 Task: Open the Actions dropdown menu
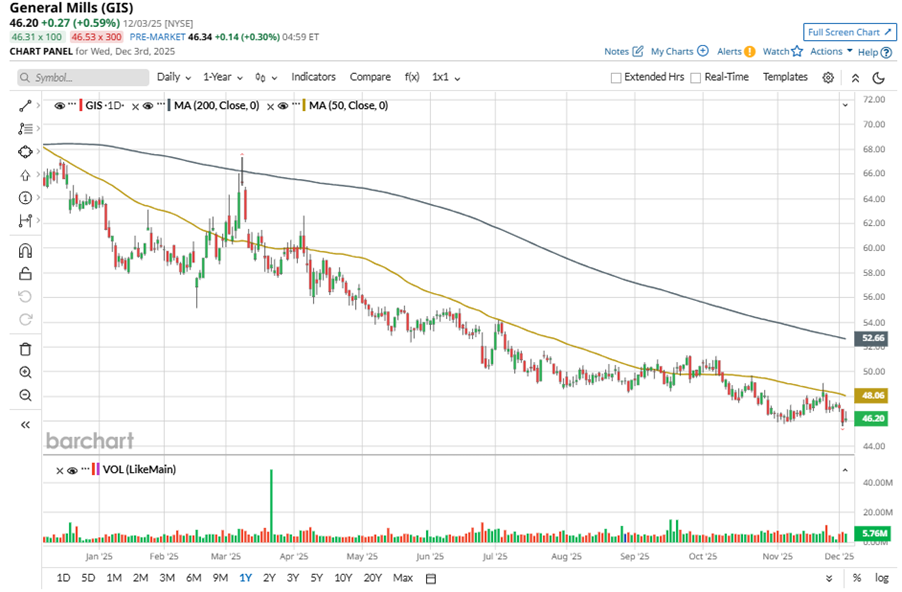click(x=831, y=51)
